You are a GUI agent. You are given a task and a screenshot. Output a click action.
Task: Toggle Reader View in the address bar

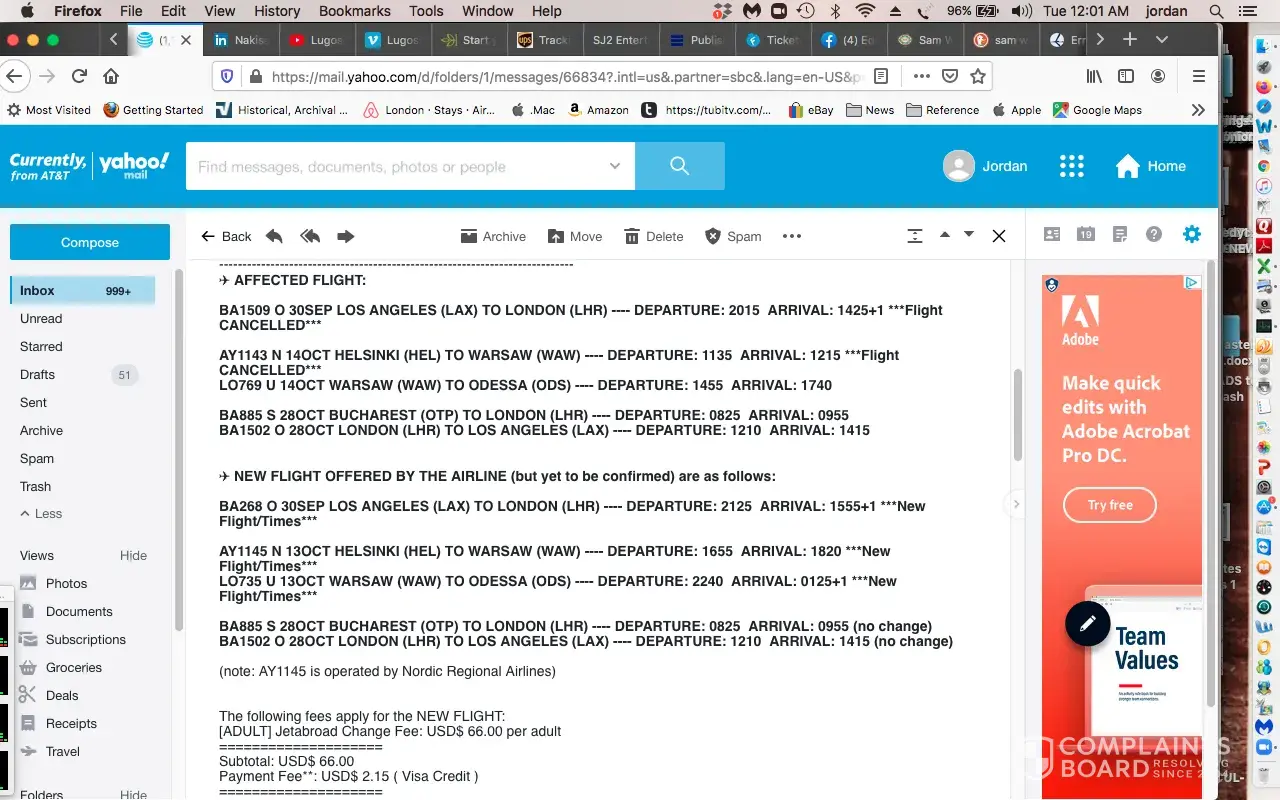(x=881, y=76)
